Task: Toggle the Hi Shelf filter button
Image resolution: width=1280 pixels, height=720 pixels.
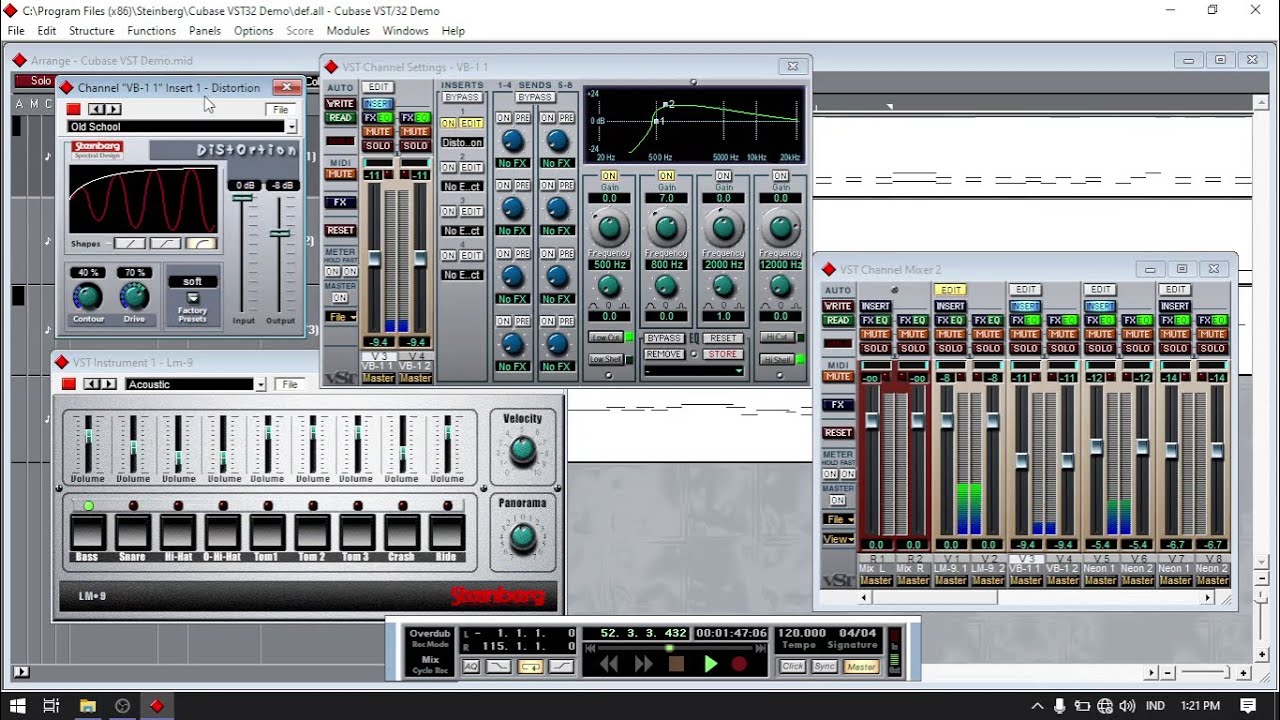Action: tap(776, 359)
